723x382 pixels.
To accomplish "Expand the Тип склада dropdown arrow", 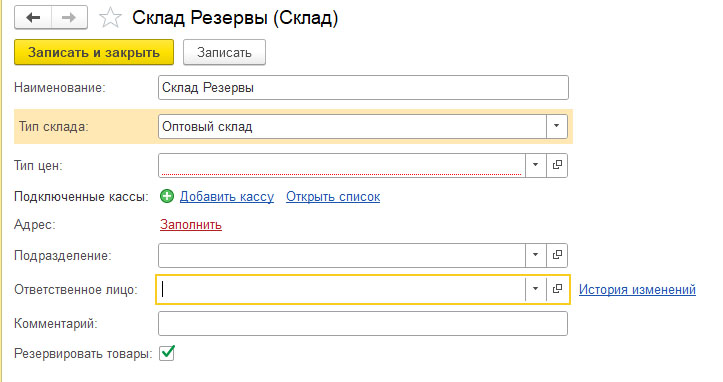I will (557, 126).
